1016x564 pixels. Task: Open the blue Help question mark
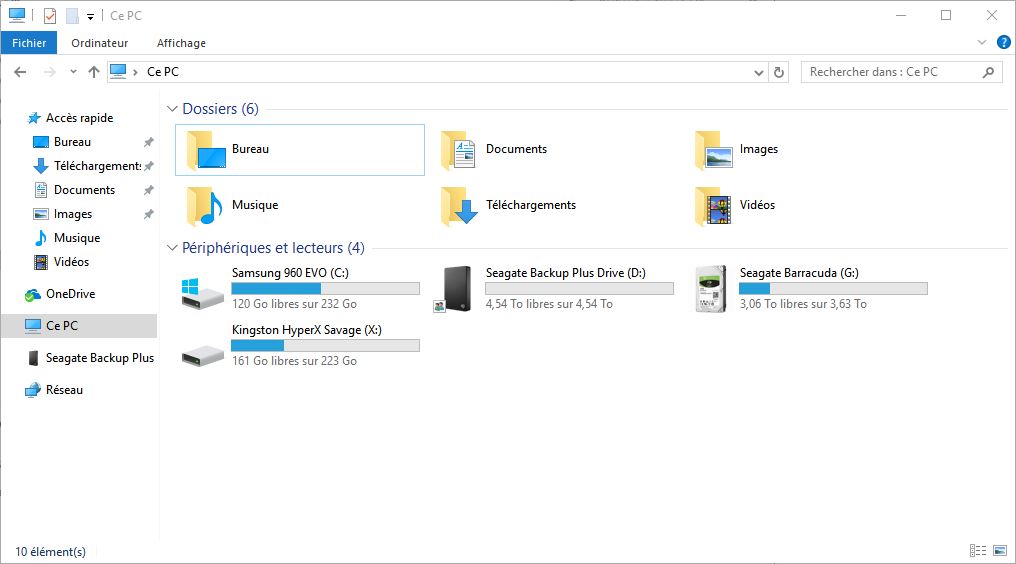(1004, 43)
